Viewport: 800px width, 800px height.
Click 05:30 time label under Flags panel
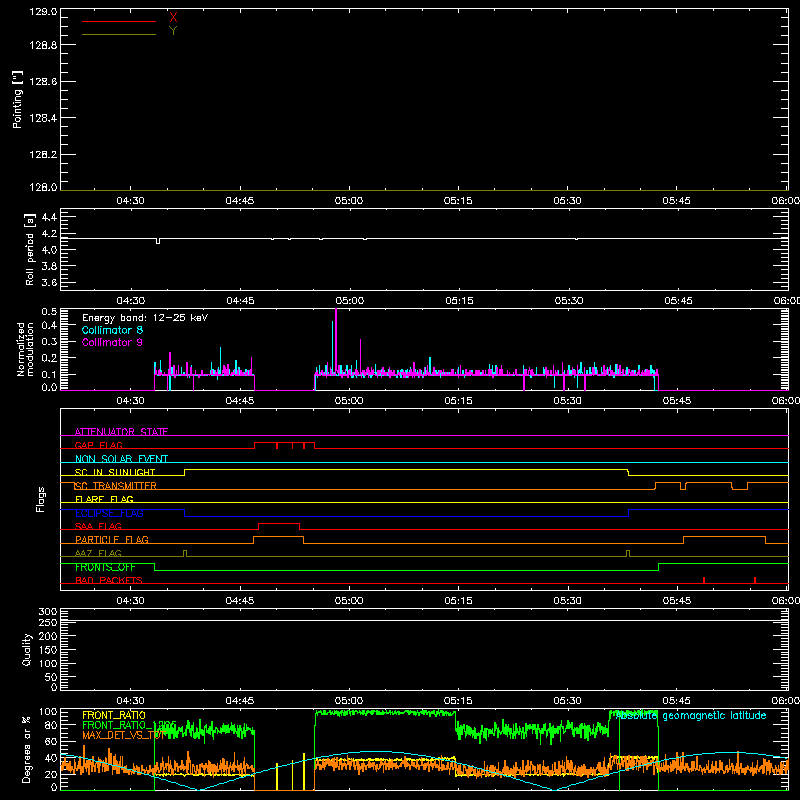[567, 601]
